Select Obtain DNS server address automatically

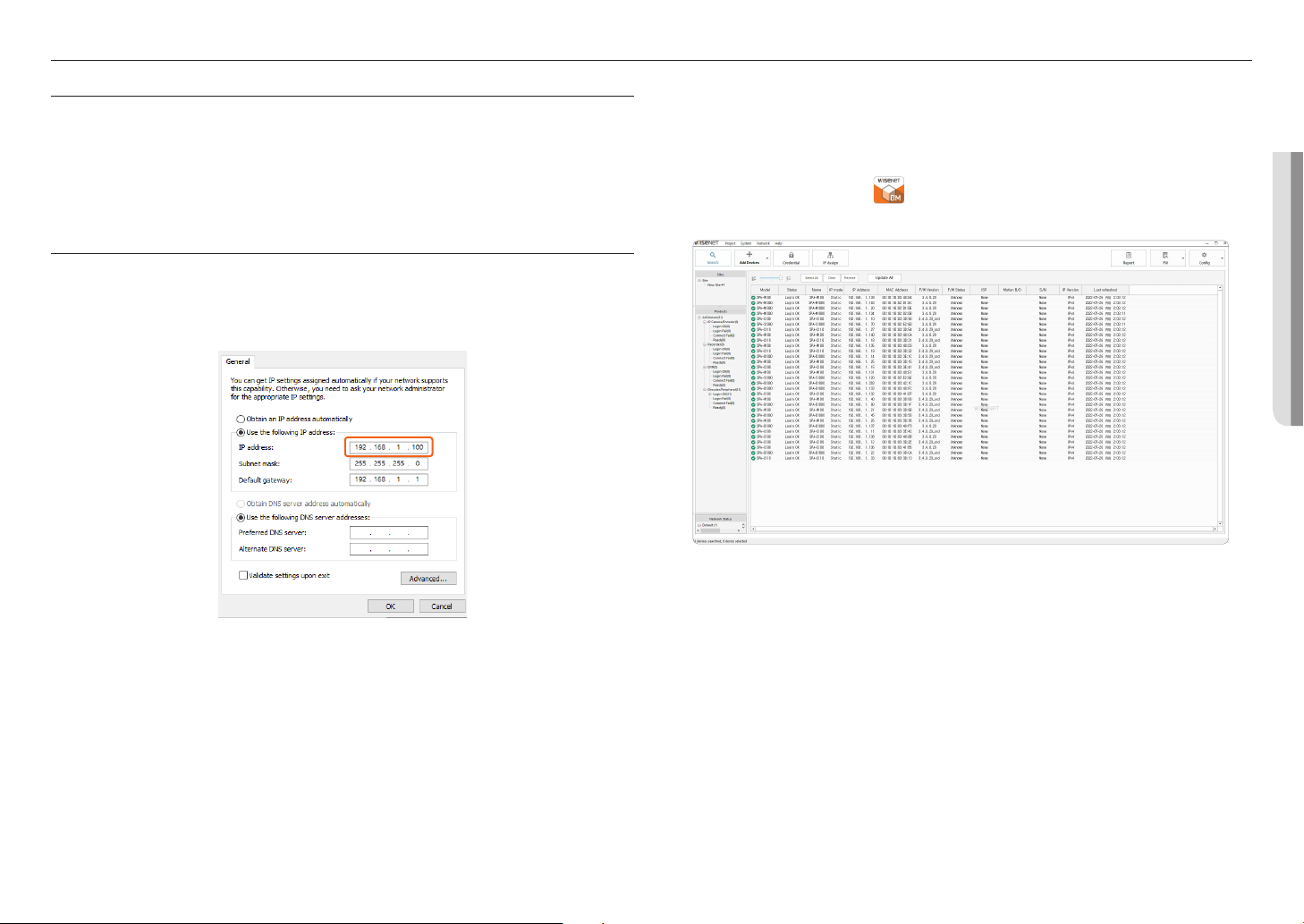(x=241, y=504)
